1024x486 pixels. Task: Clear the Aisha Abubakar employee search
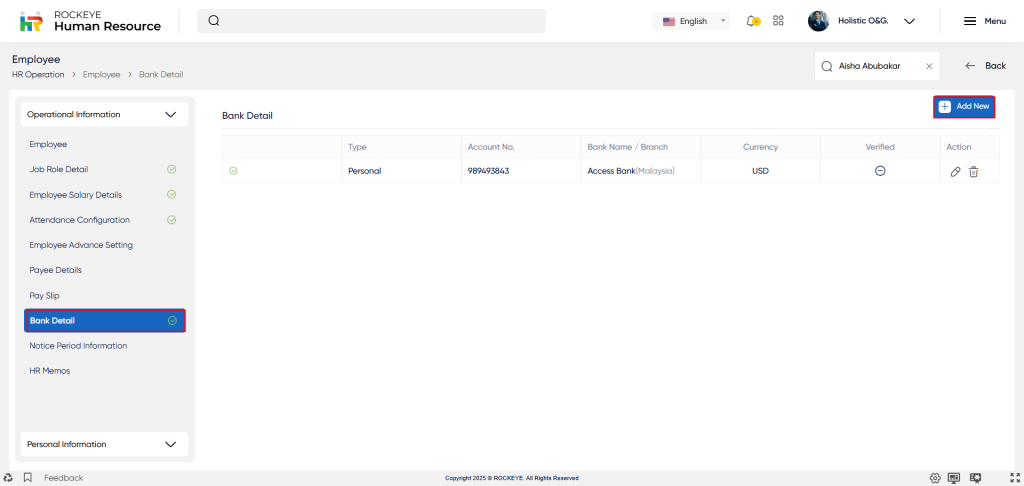tap(929, 66)
